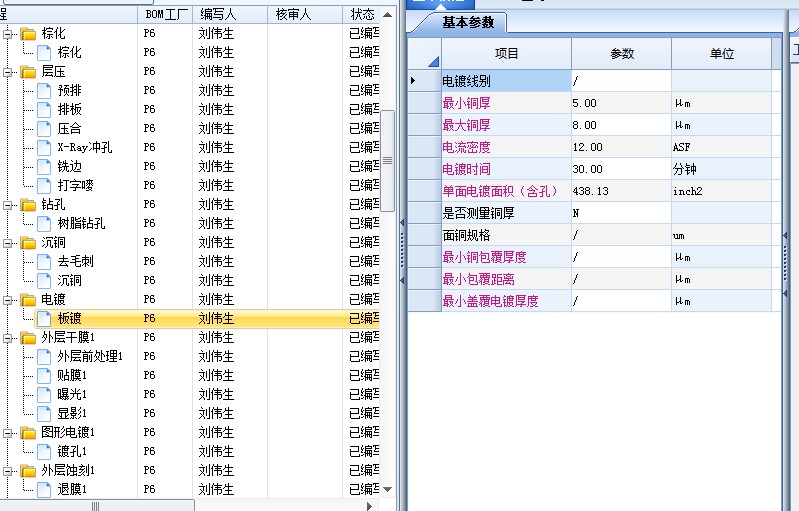Click the document icon beside 镀孔1
799x511 pixels.
click(x=44, y=451)
